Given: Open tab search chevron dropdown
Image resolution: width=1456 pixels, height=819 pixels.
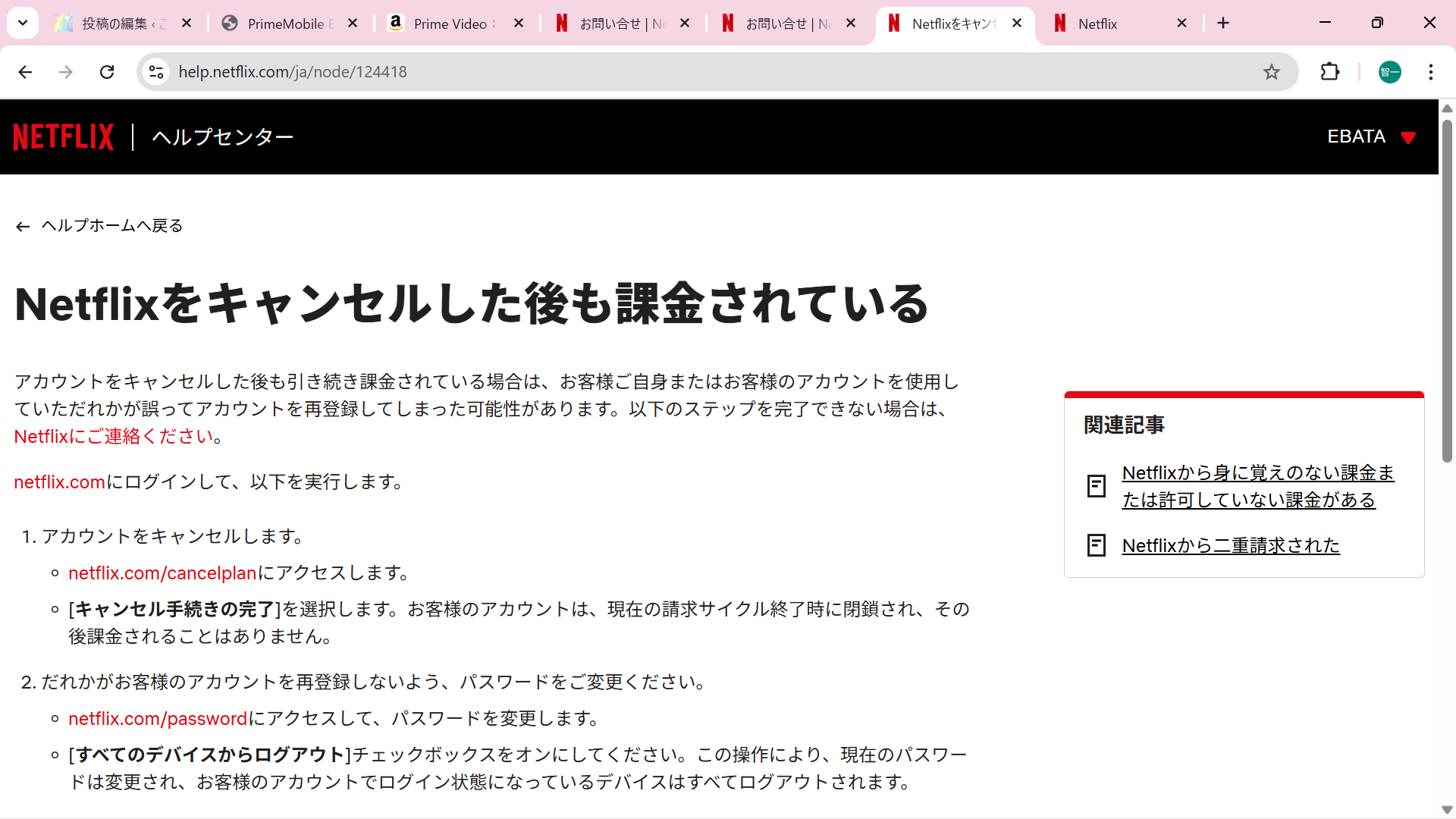Looking at the screenshot, I should coord(23,24).
